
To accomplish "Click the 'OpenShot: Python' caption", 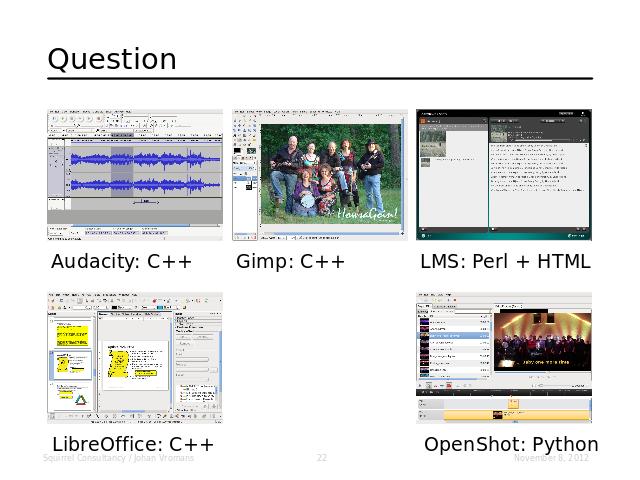I will (511, 444).
